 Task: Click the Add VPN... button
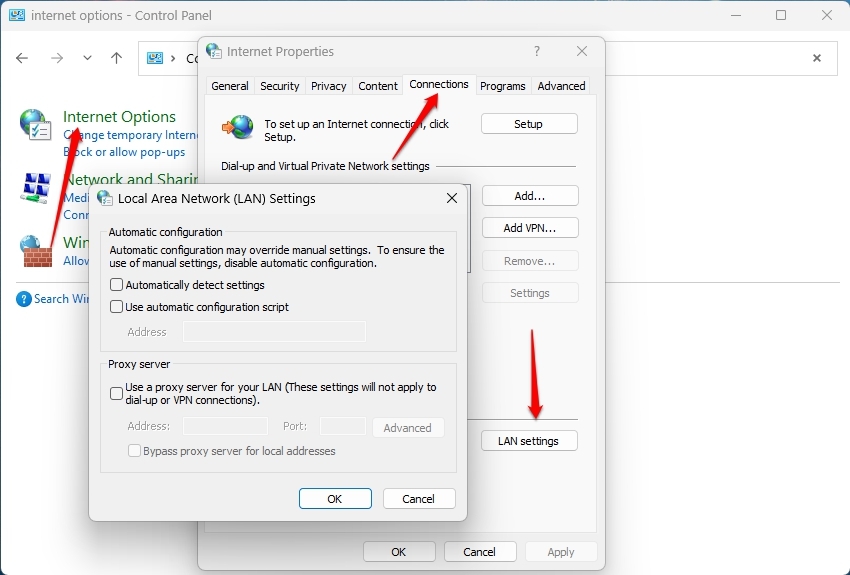click(x=530, y=228)
